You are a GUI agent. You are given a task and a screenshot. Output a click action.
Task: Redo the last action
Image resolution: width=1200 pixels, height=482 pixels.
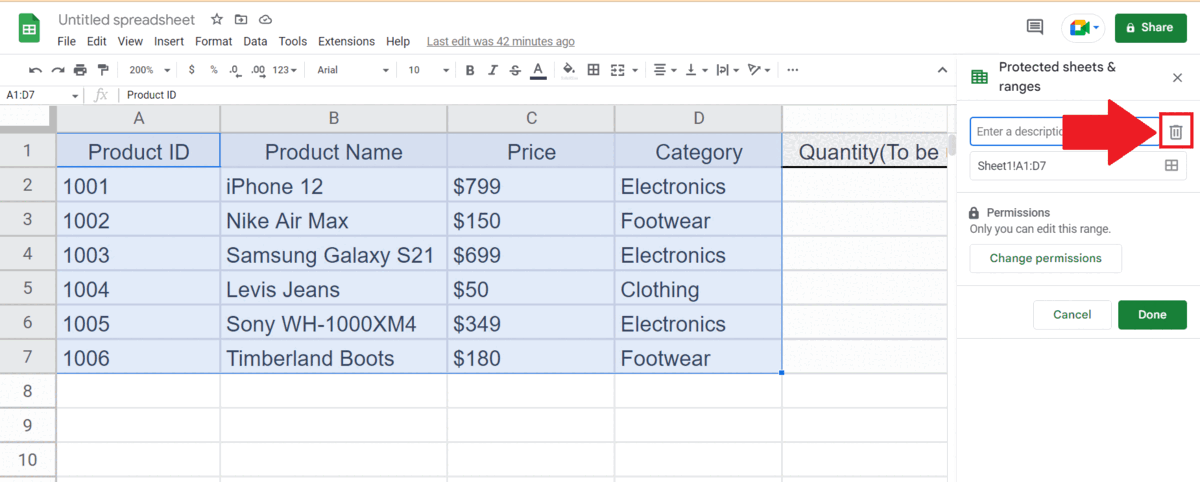point(58,70)
